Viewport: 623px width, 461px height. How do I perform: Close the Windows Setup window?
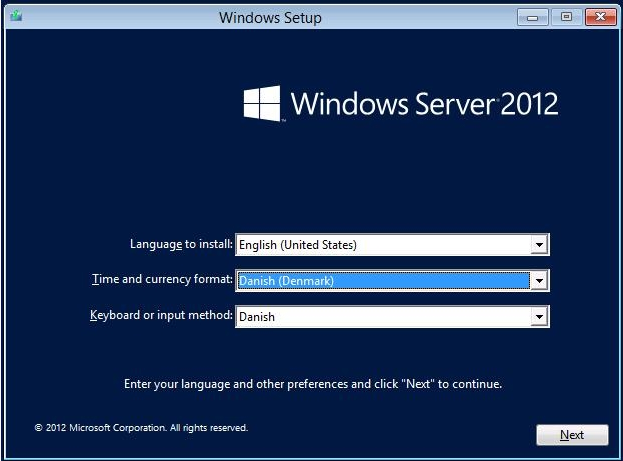point(600,17)
